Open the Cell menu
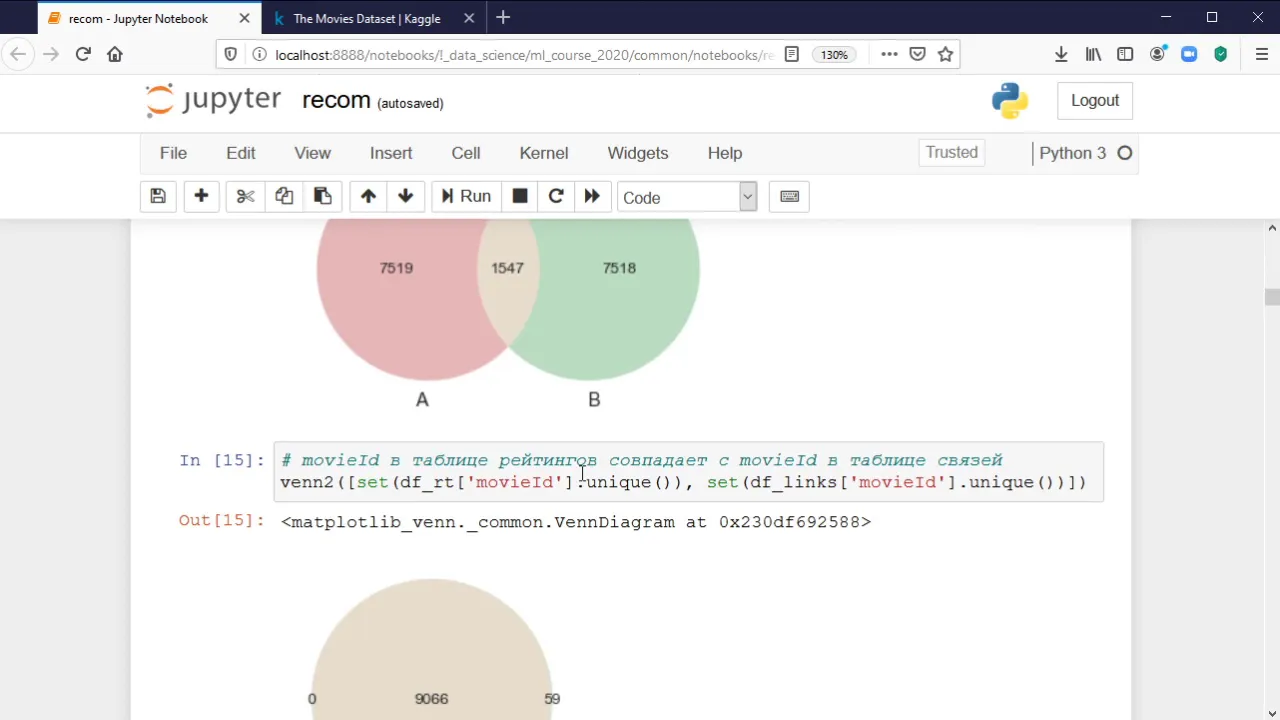The height and width of the screenshot is (720, 1280). (466, 153)
